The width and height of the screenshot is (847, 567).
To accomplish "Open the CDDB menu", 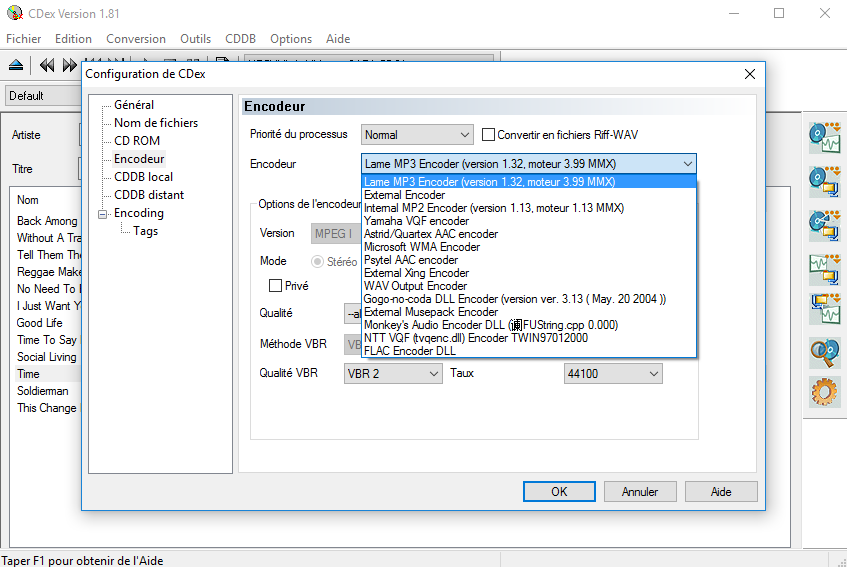I will tap(240, 39).
